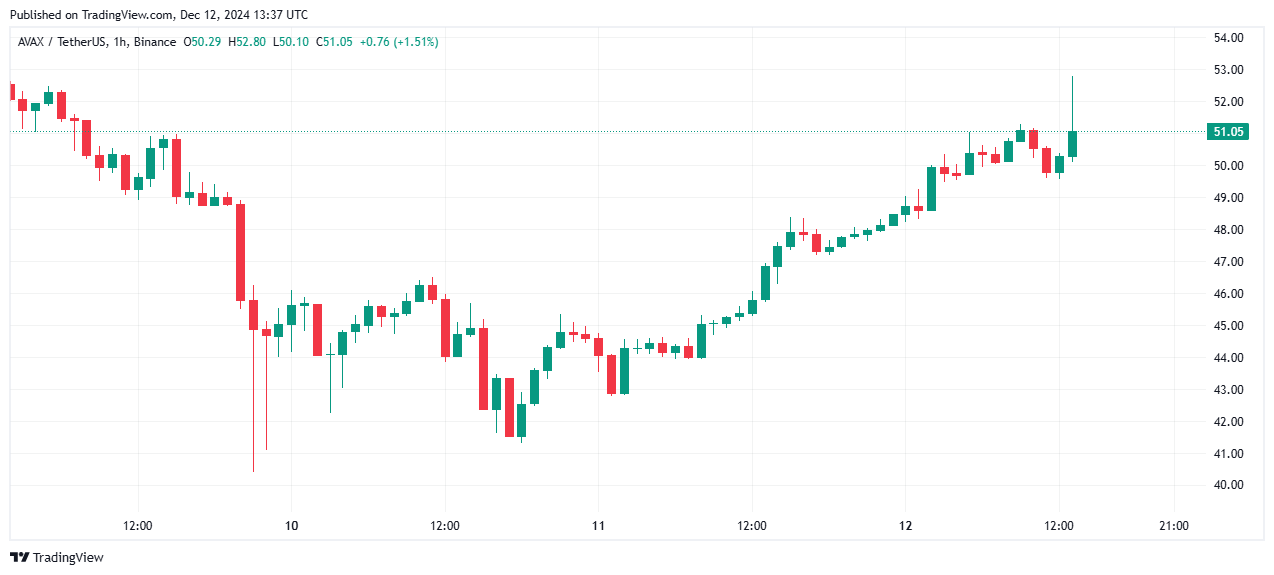
Task: Click date label 10 on time axis
Action: tap(291, 526)
